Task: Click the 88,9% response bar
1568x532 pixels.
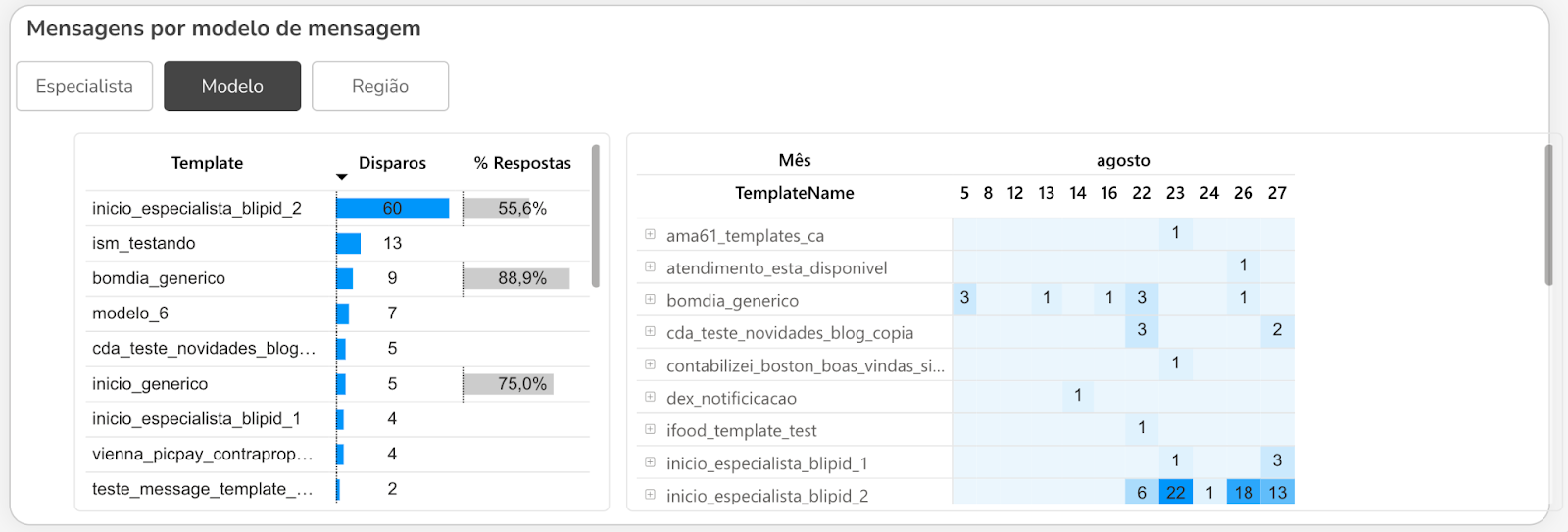Action: (x=516, y=278)
